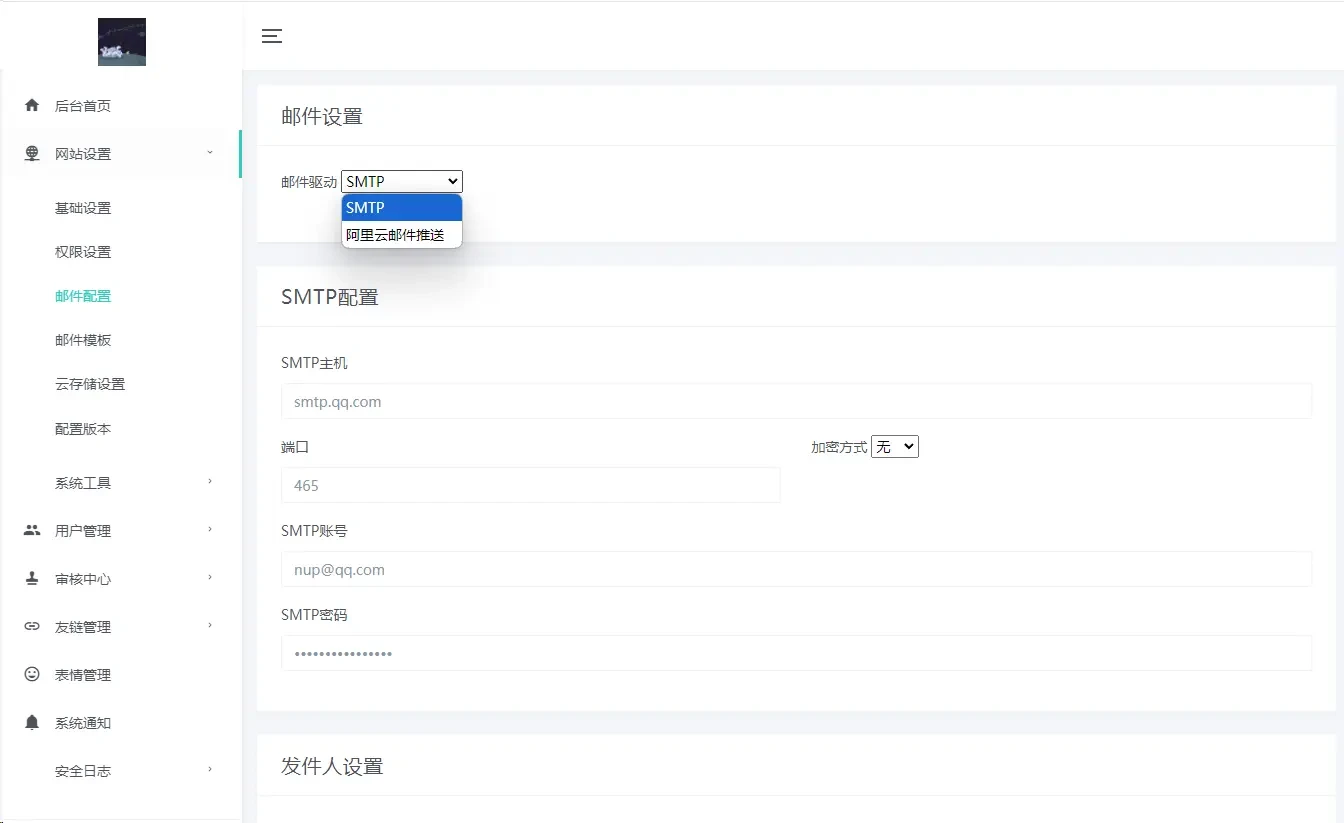This screenshot has height=823, width=1344.
Task: Open the 加密方式 dropdown
Action: pos(895,447)
